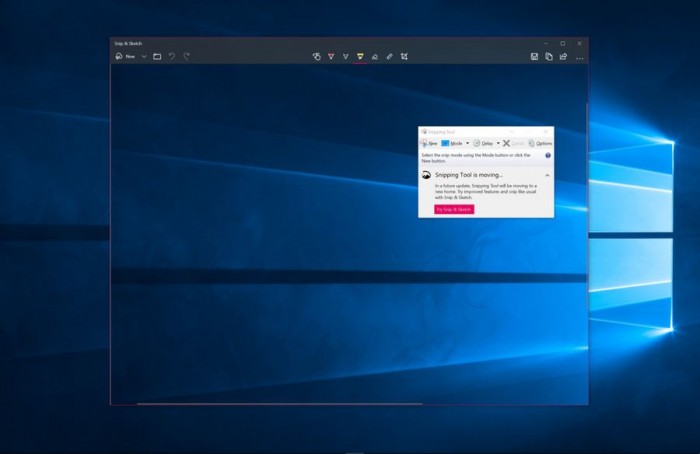The width and height of the screenshot is (700, 454).
Task: Open Snipping Tool Options
Action: click(540, 143)
